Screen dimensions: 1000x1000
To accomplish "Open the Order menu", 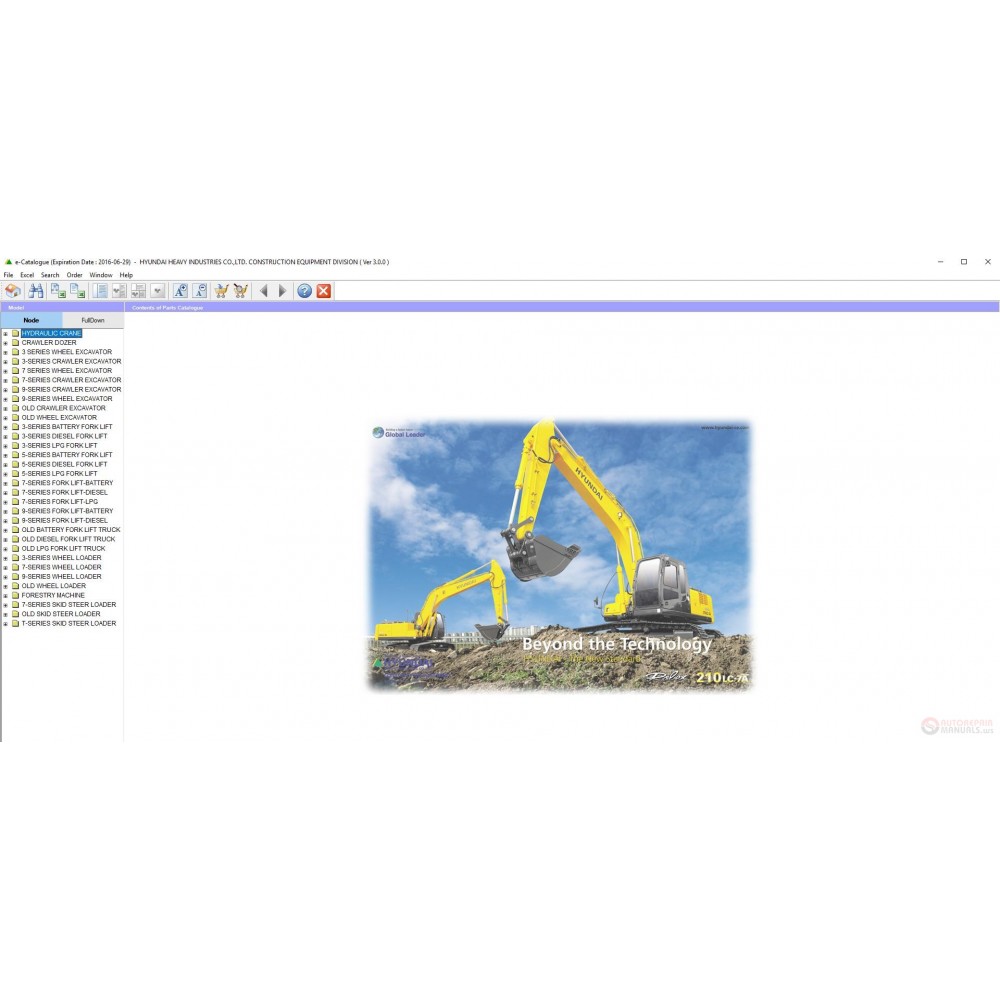I will pos(75,275).
